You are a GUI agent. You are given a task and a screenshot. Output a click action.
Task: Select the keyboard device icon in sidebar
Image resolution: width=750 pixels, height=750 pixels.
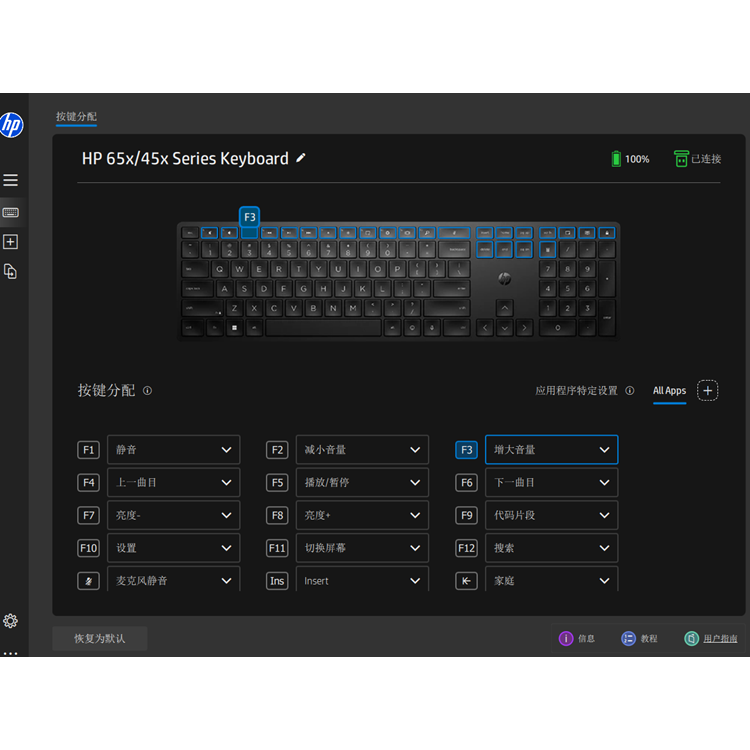coord(11,212)
